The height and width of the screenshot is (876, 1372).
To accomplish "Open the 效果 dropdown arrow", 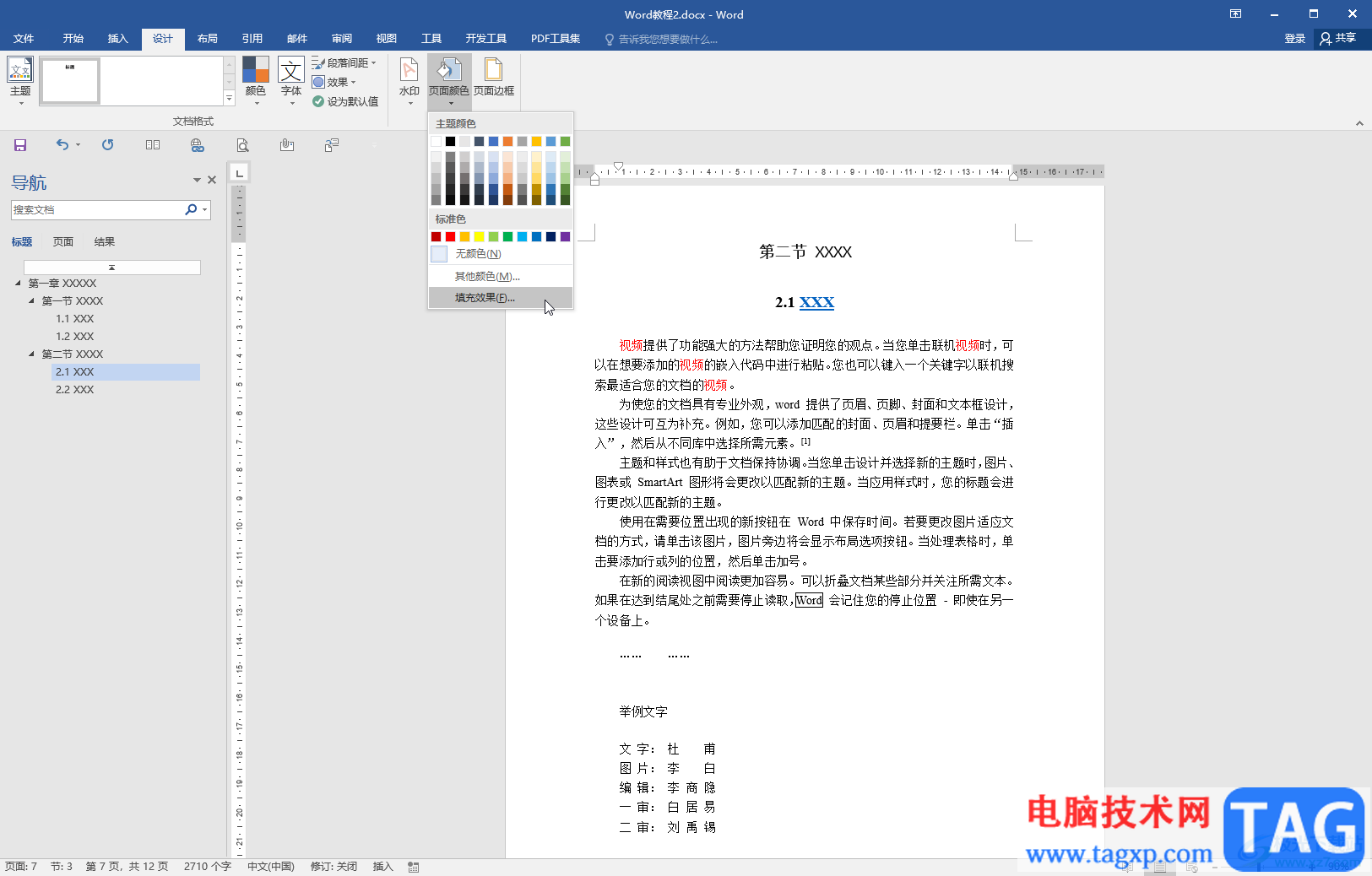I will [x=353, y=82].
